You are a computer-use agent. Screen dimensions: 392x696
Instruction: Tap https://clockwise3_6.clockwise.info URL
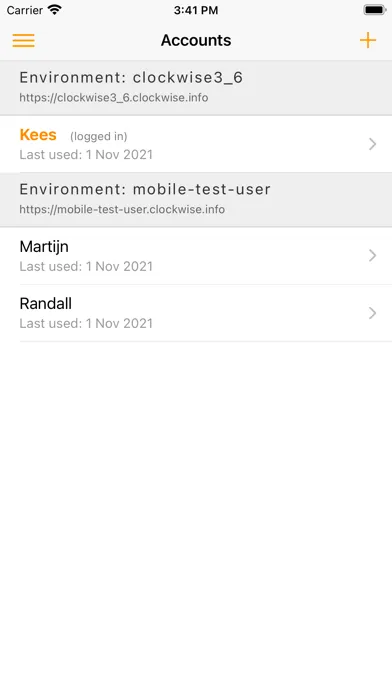(x=114, y=98)
